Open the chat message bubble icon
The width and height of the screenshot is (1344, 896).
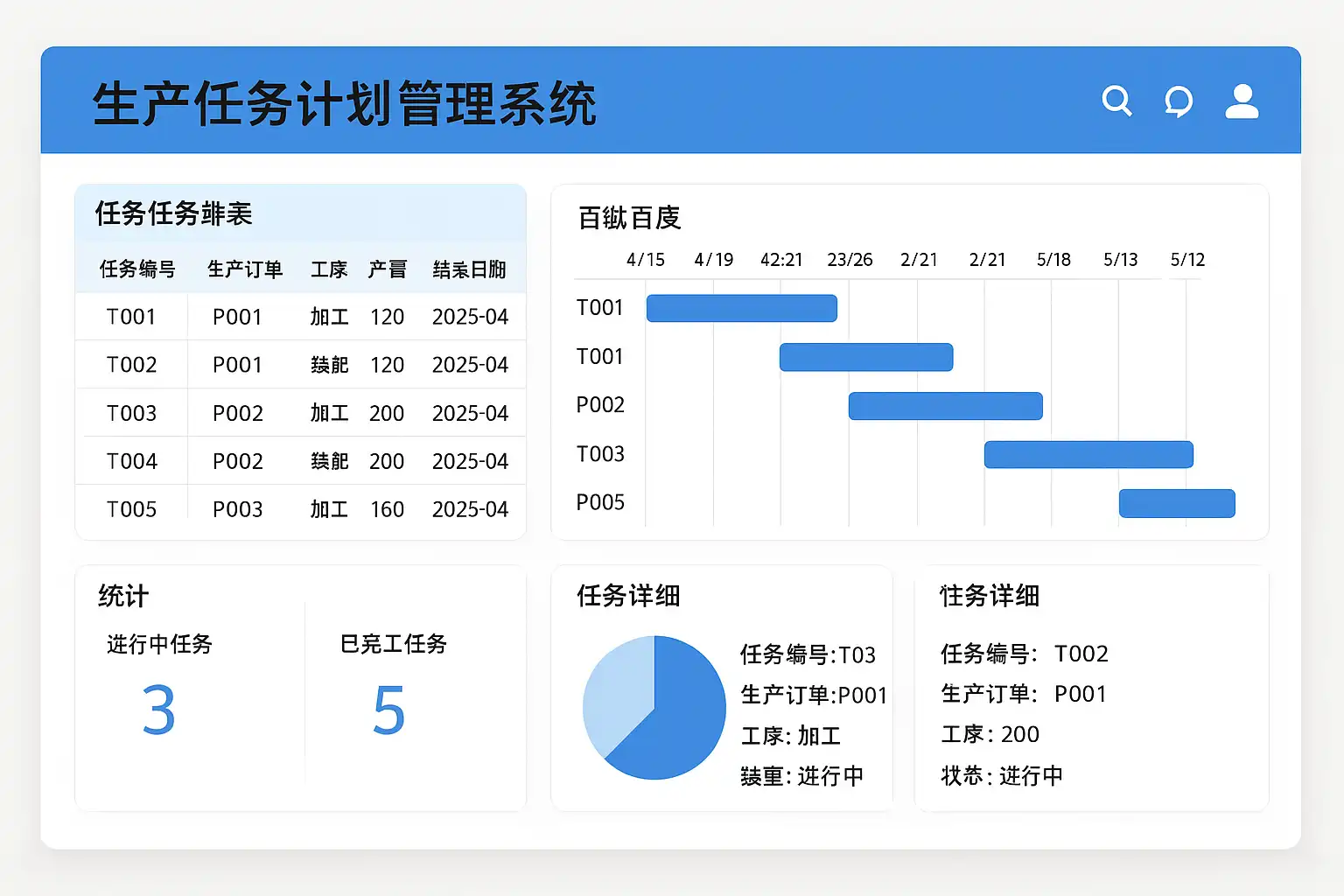click(x=1179, y=101)
